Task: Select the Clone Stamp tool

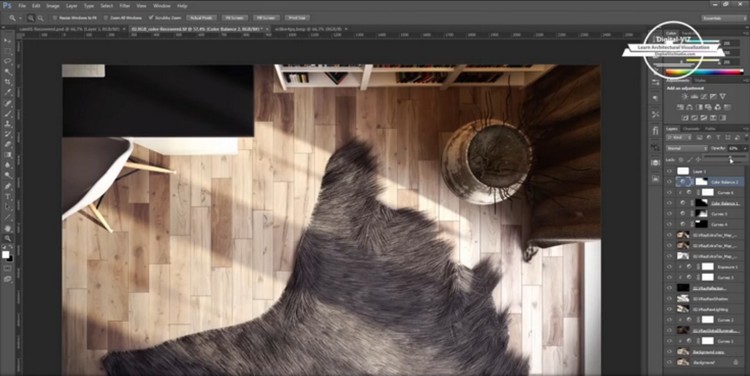Action: [x=8, y=124]
